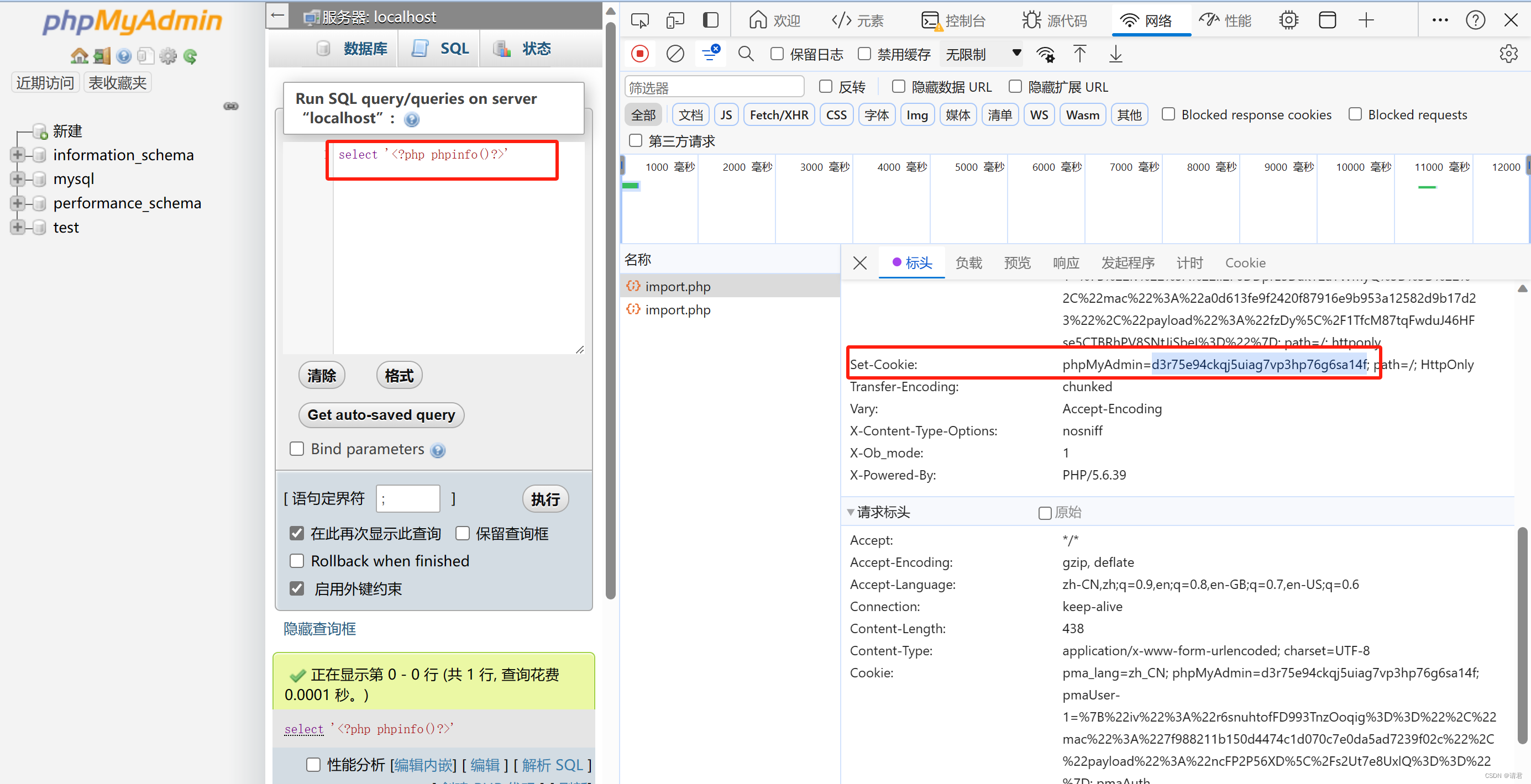Open DevTools more options ellipsis
Viewport: 1531px width, 784px height.
tap(1440, 20)
